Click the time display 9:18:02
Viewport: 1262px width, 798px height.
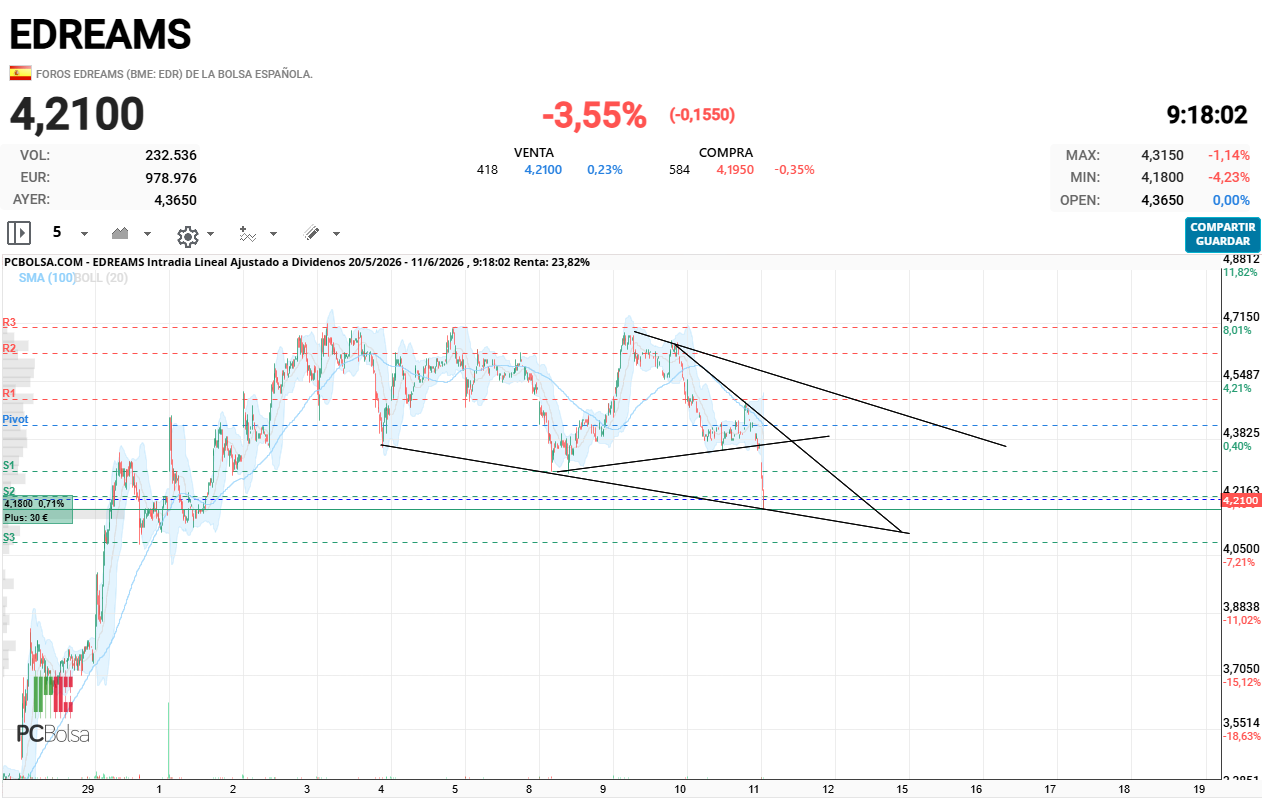pos(1207,115)
